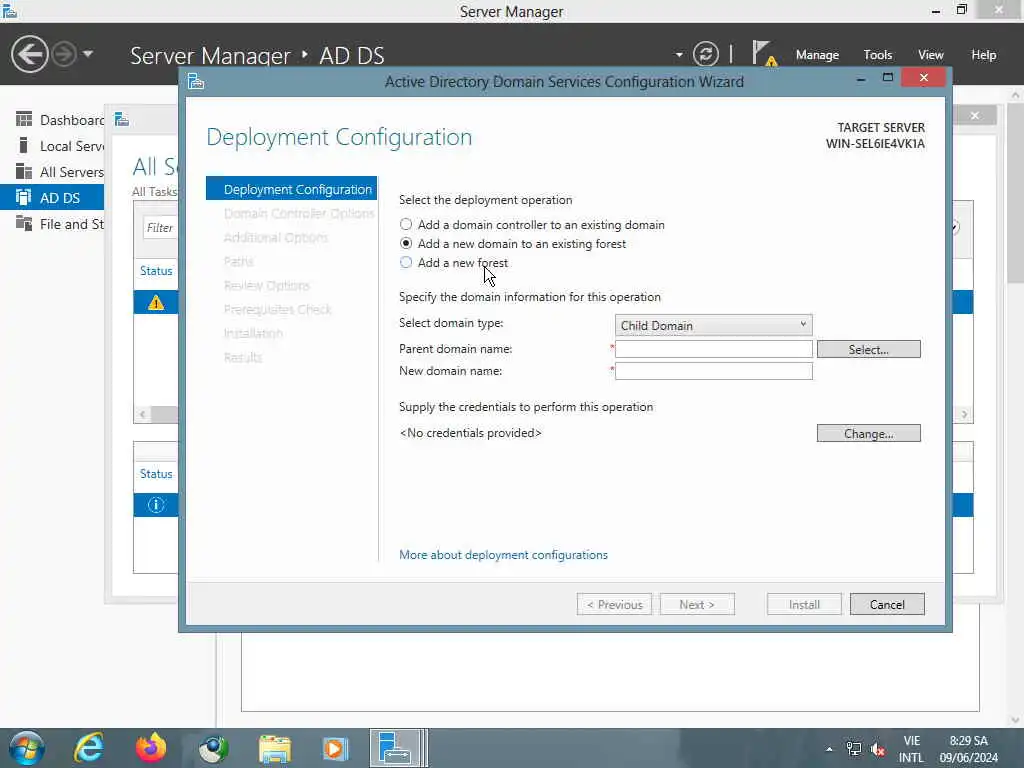Click the AD DS icon in sidebar
The height and width of the screenshot is (768, 1024).
24,197
